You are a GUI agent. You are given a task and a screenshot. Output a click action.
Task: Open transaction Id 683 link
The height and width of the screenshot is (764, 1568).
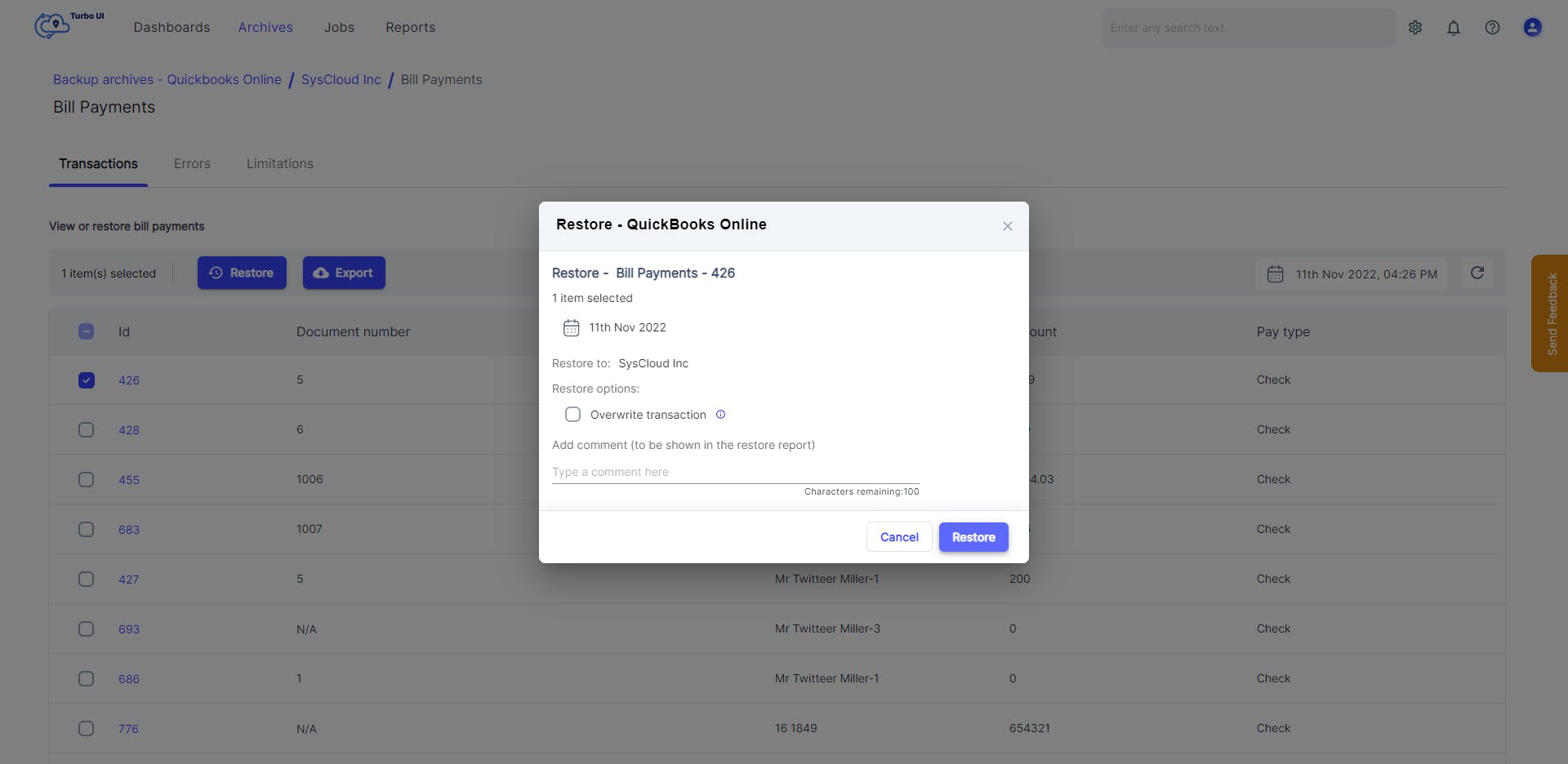[x=129, y=530]
